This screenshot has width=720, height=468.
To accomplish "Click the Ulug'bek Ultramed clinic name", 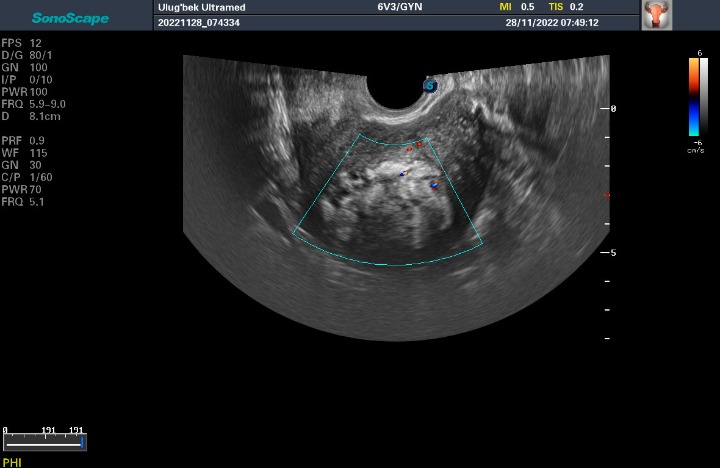I will (203, 7).
